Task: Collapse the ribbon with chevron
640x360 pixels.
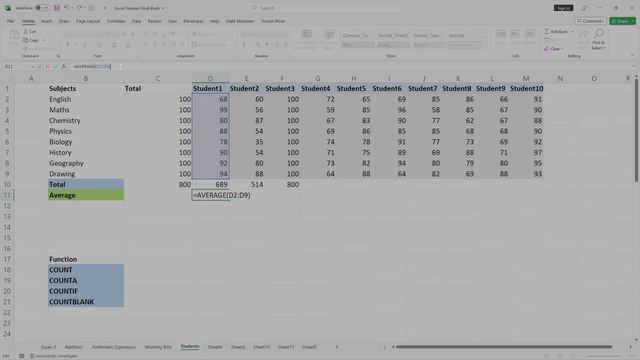Action: [x=632, y=55]
